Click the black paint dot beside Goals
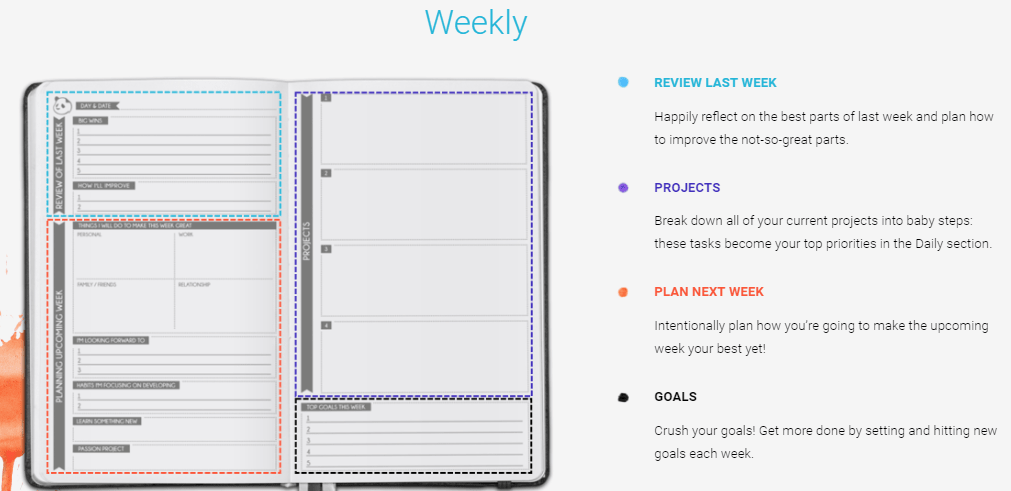Screen dimensions: 1011x491 point(623,398)
